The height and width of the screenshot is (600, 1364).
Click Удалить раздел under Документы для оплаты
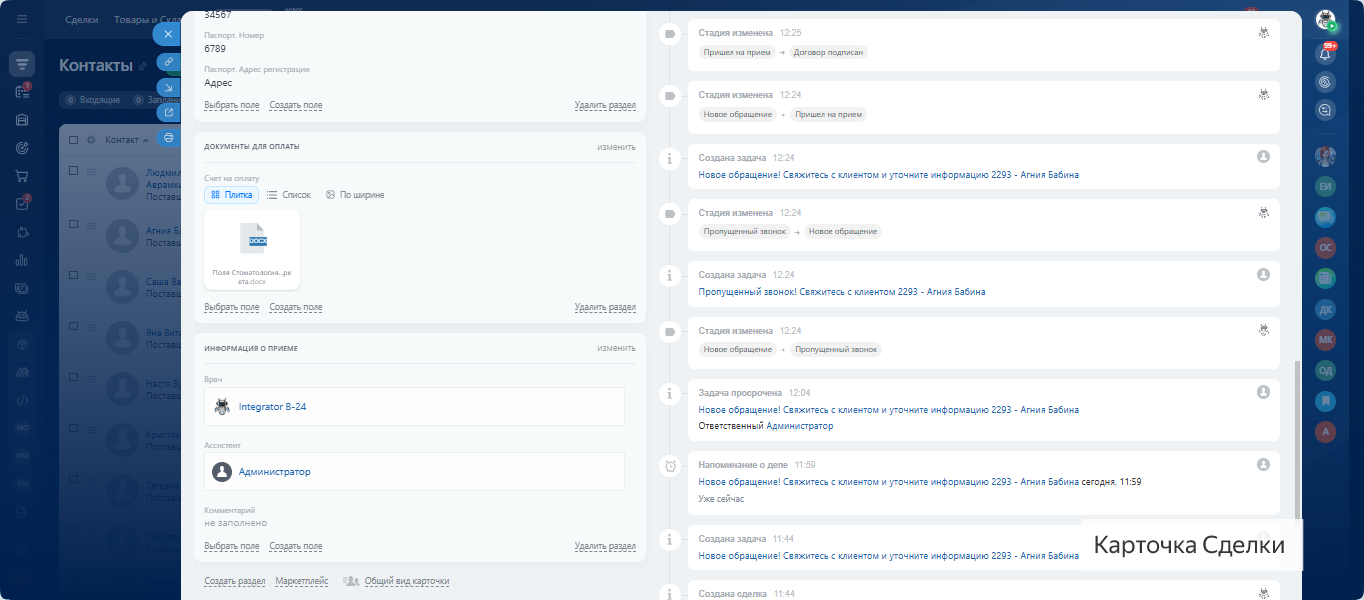pyautogui.click(x=605, y=307)
